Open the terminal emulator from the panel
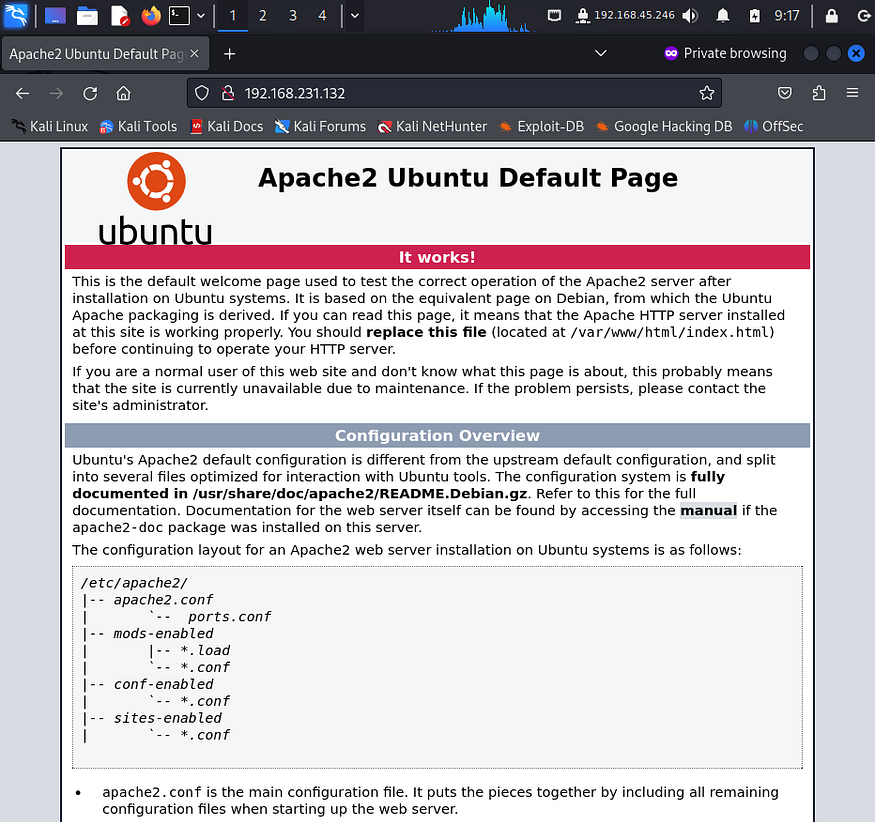The width and height of the screenshot is (875, 822). point(179,16)
